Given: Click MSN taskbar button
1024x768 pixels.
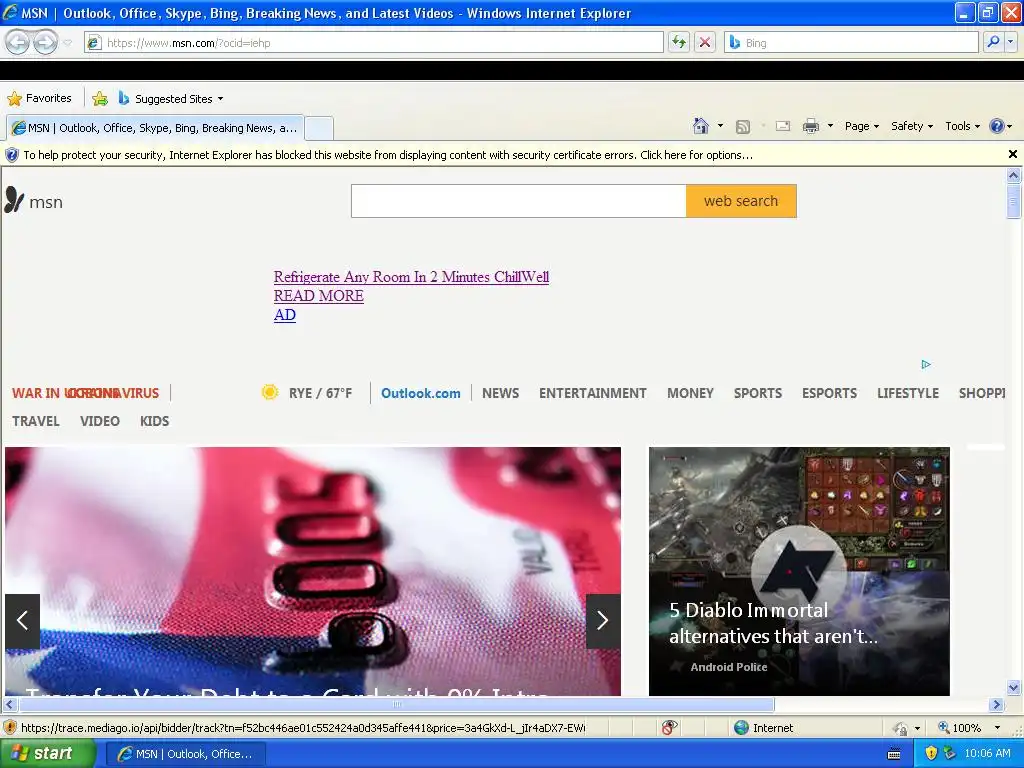Looking at the screenshot, I should 185,754.
